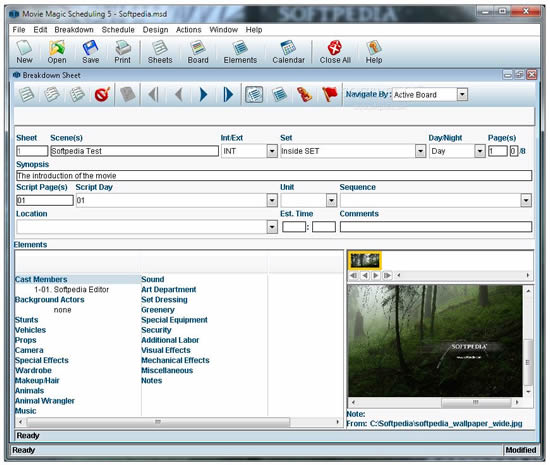Select cast member 1-01. Softpedia Editor
The image size is (550, 465).
(72, 290)
